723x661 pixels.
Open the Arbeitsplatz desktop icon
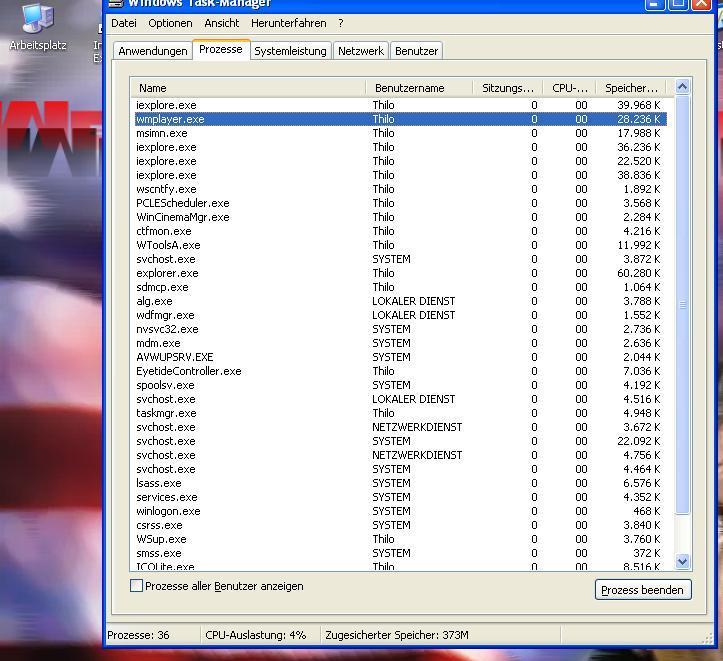pos(38,27)
